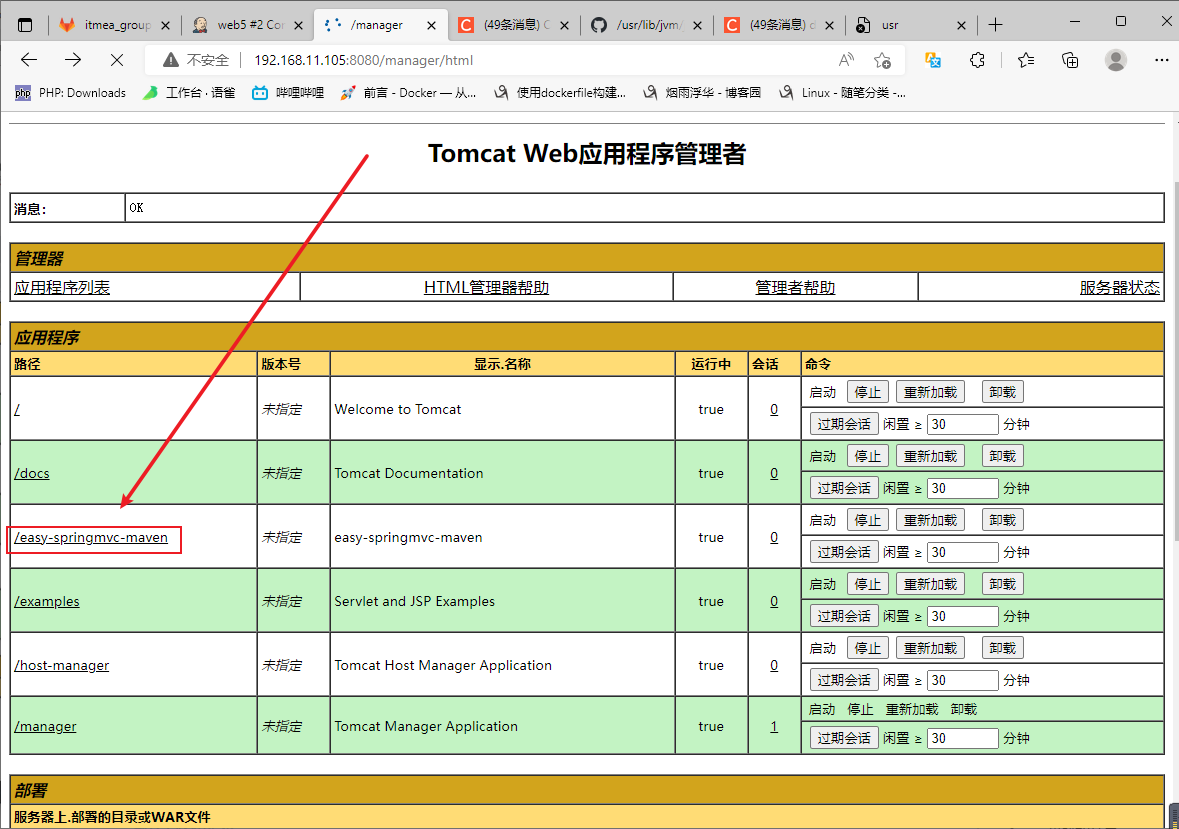
Task: Open the user profile avatar
Action: coord(1116,60)
